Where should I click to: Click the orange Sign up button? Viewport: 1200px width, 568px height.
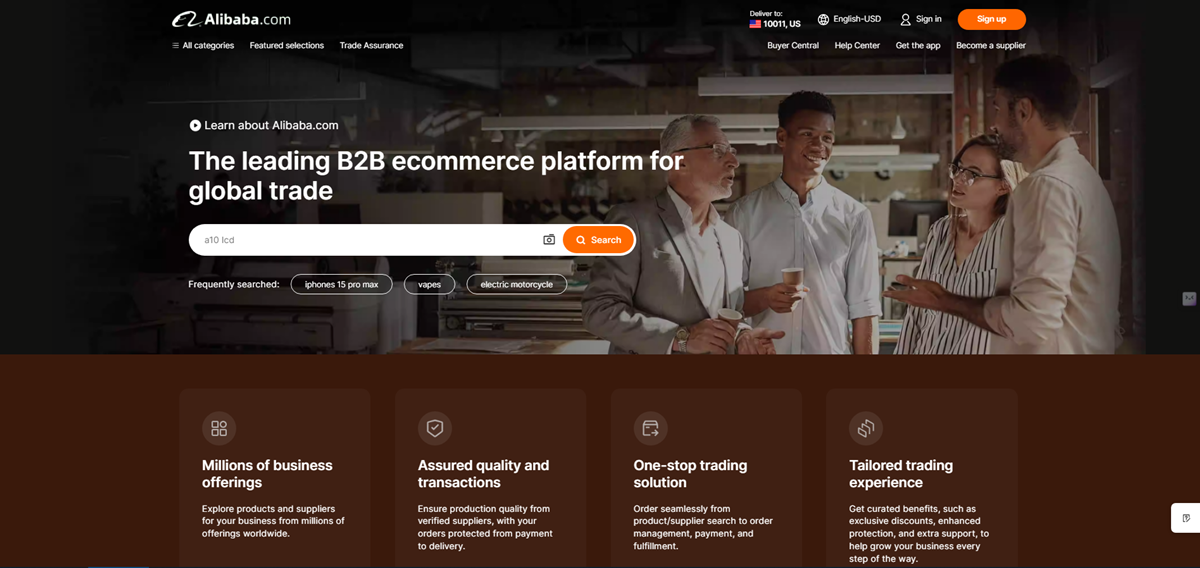991,19
